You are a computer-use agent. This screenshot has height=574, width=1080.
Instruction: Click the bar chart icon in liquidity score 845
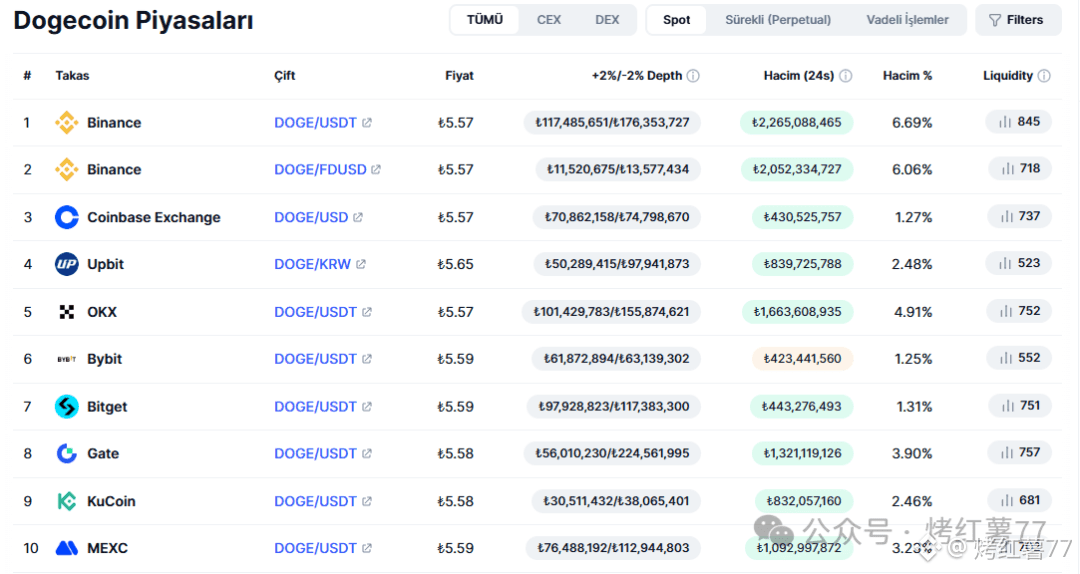1005,122
